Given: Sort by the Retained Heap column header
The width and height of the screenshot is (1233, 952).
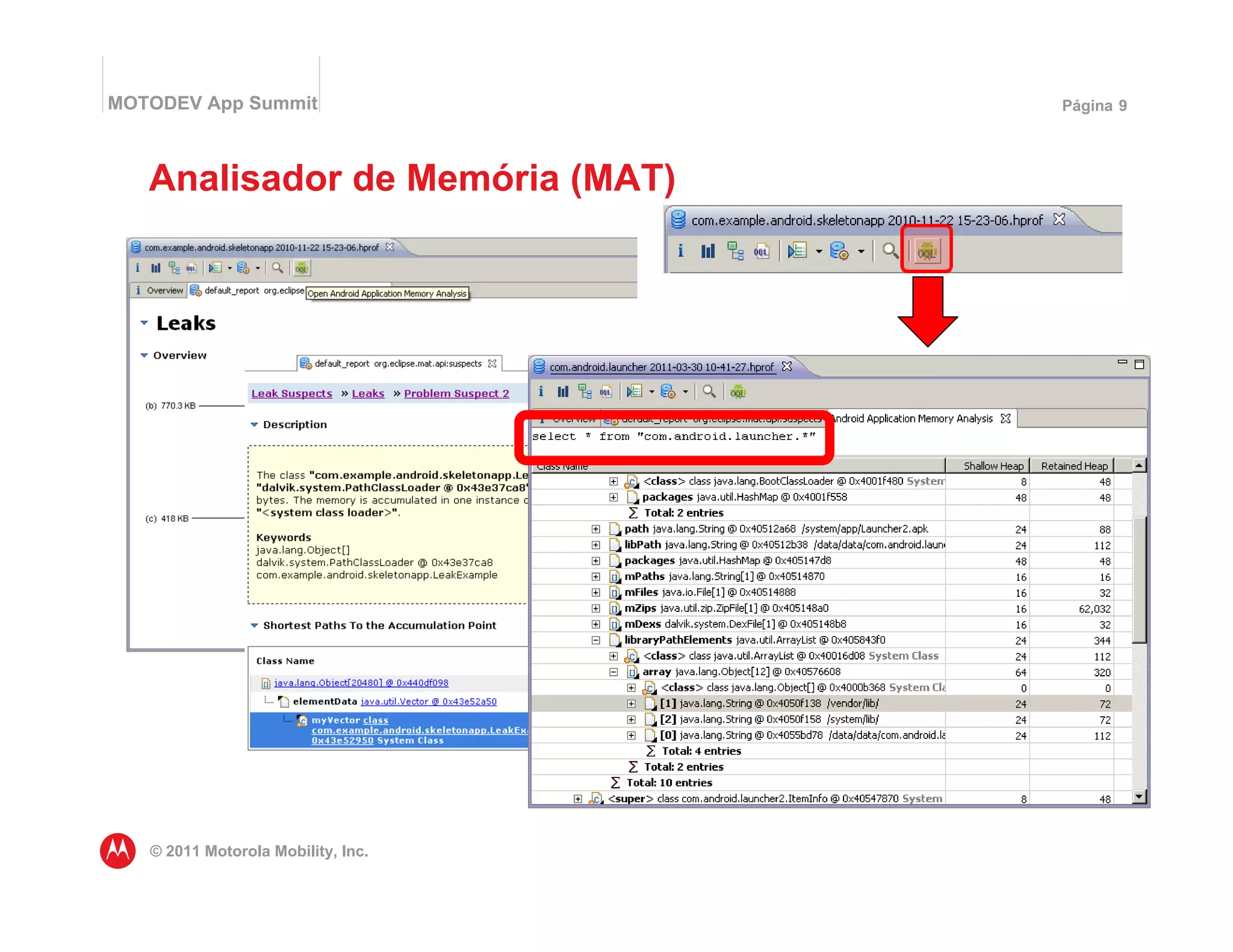Looking at the screenshot, I should point(1072,465).
